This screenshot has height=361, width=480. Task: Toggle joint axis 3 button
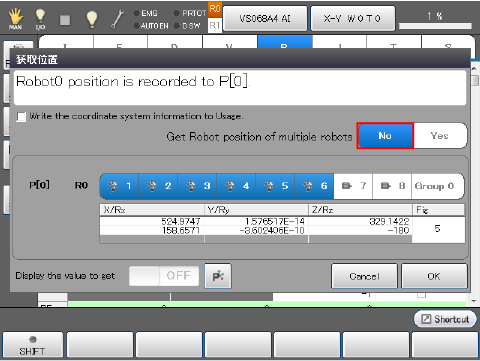(x=197, y=186)
